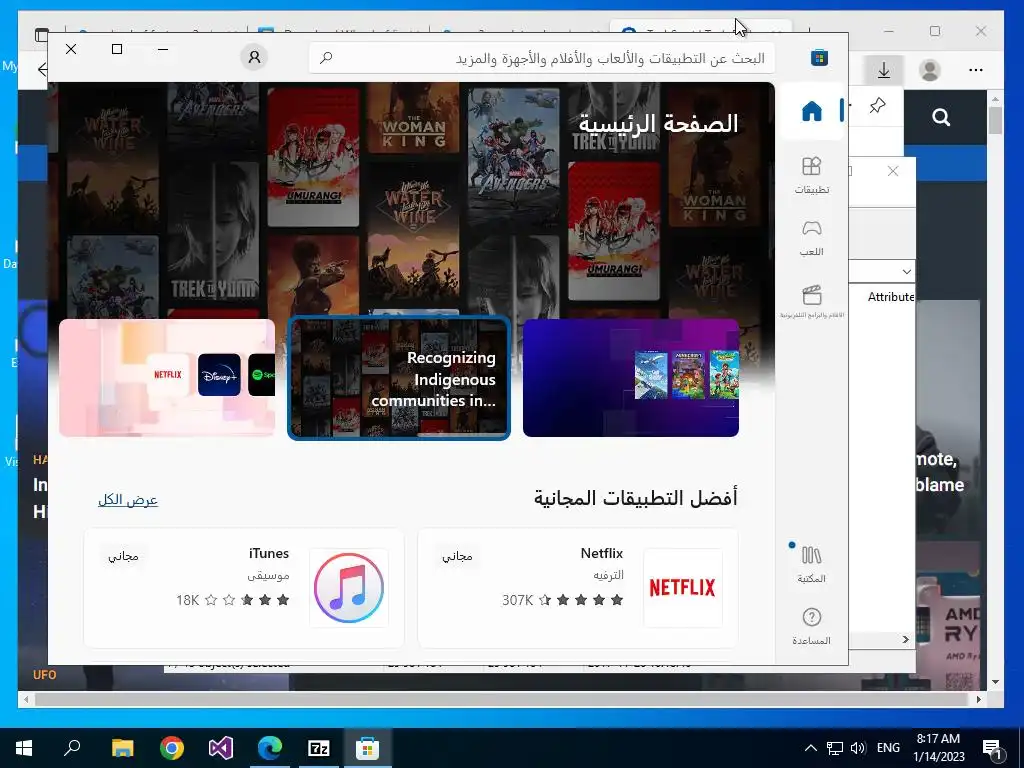Image resolution: width=1024 pixels, height=768 pixels.
Task: Open the Gaming section in Store sidebar
Action: 812,238
